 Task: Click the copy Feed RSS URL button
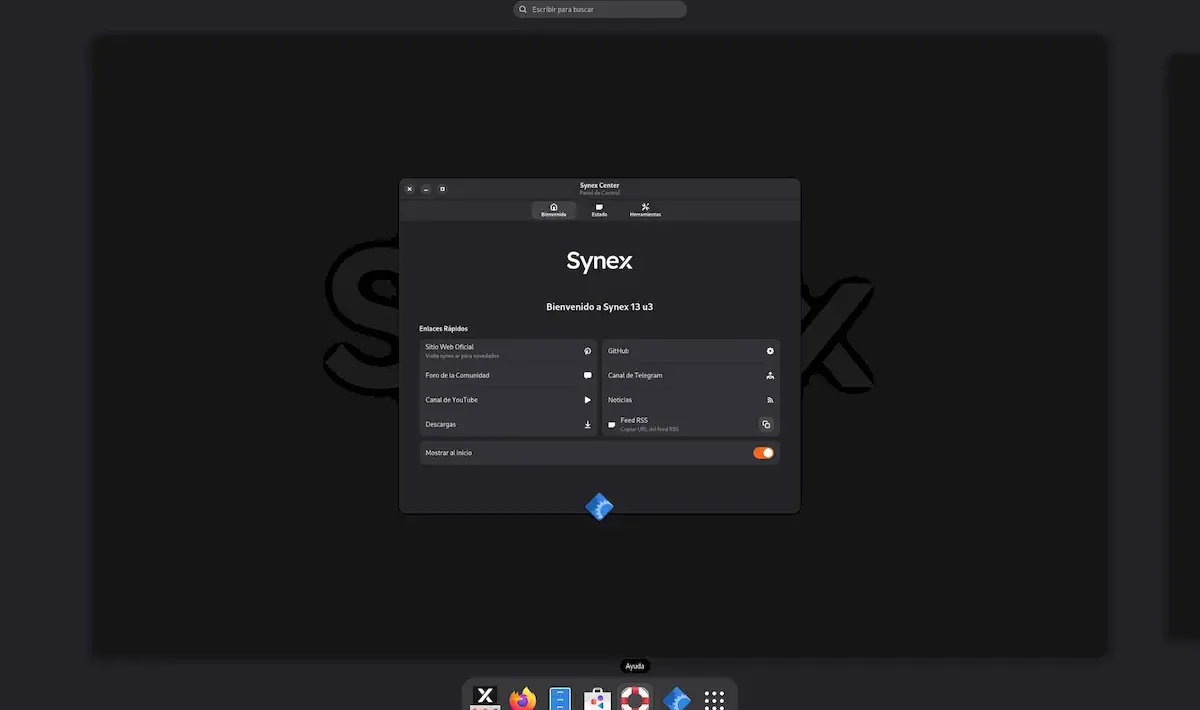tap(766, 424)
